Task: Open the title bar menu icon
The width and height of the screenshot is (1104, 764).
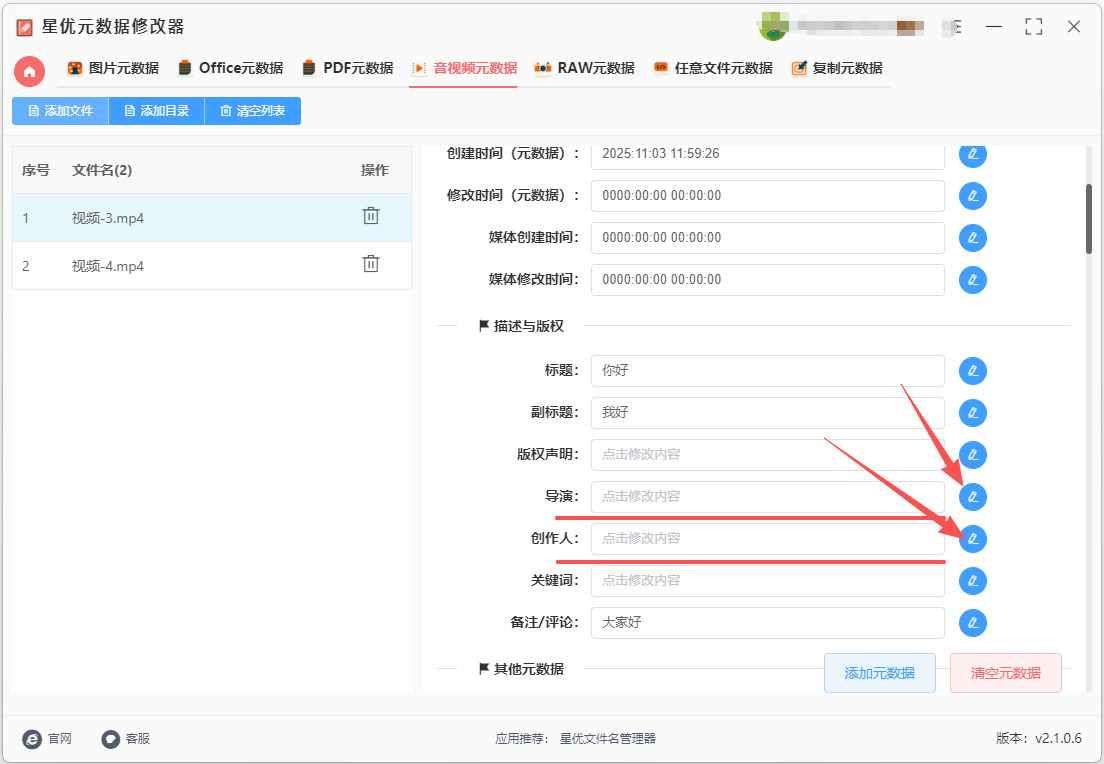Action: (x=955, y=27)
